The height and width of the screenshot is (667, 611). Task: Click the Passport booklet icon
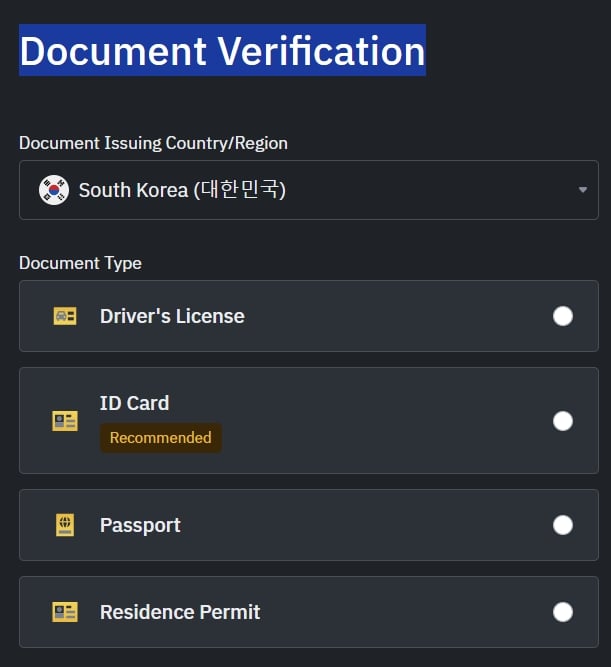click(65, 525)
